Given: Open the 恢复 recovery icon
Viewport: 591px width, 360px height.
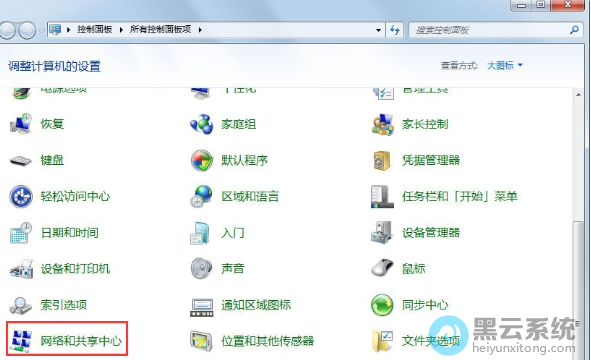Looking at the screenshot, I should click(x=21, y=124).
